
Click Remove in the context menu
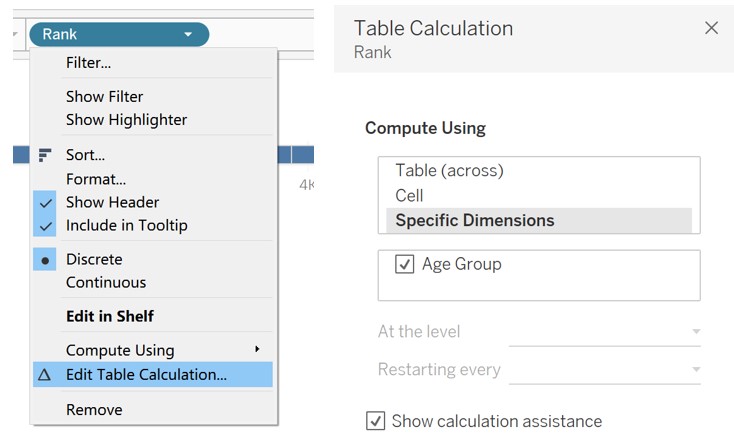point(94,410)
